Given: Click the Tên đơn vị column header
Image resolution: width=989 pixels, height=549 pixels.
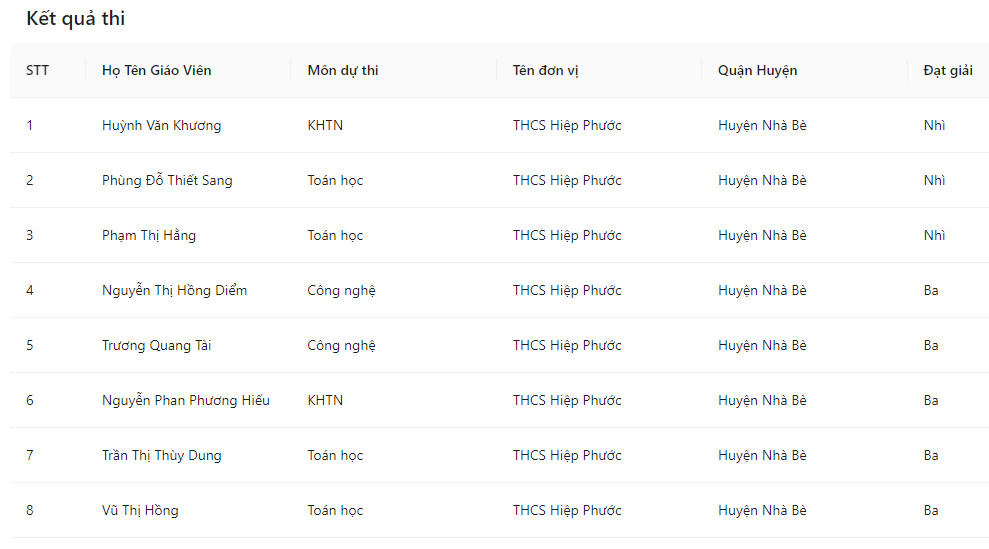Looking at the screenshot, I should 546,70.
